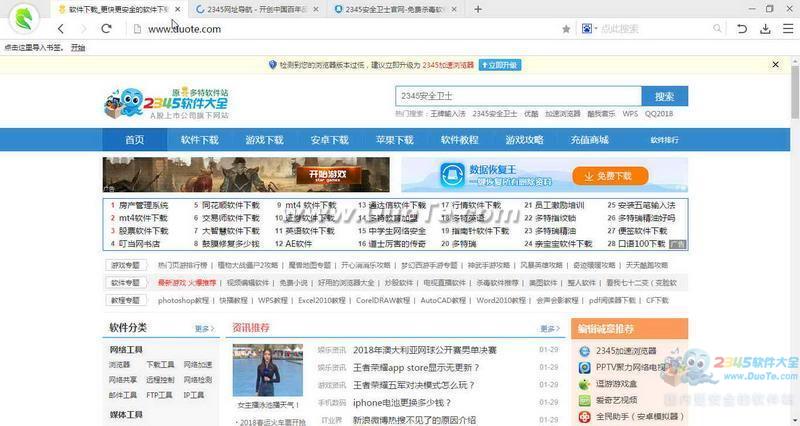This screenshot has width=800, height=426.
Task: Click hot search term QQ2018
Action: point(659,114)
